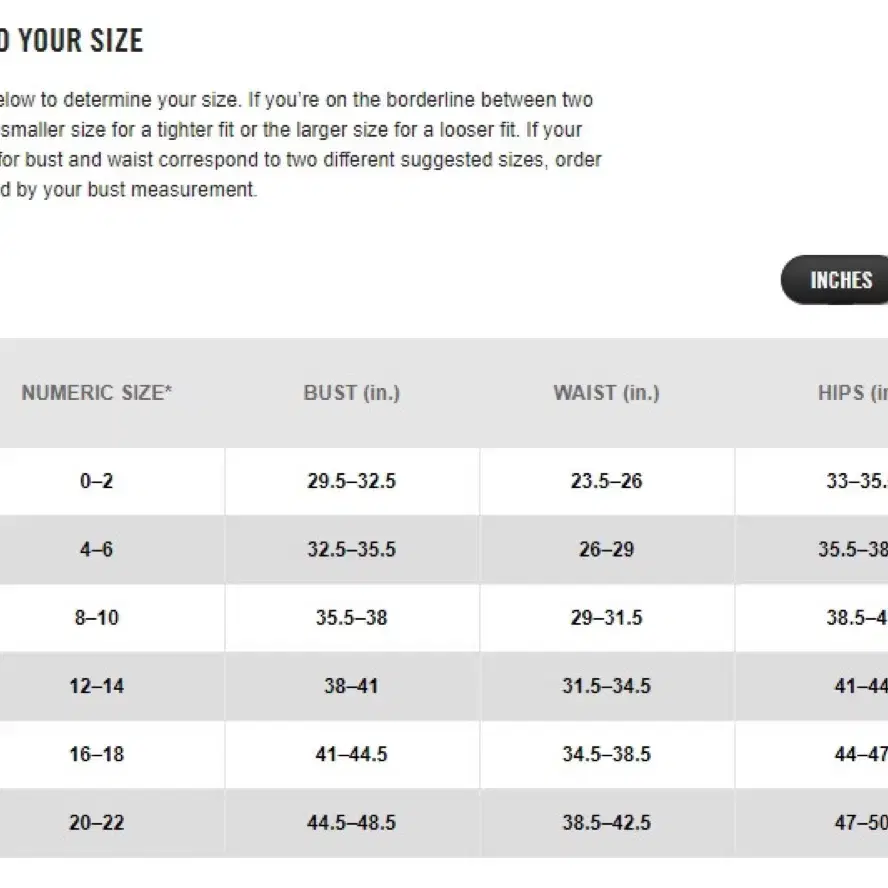Click waist value 38.5–42.5 cell
This screenshot has height=888, width=888.
click(x=607, y=823)
